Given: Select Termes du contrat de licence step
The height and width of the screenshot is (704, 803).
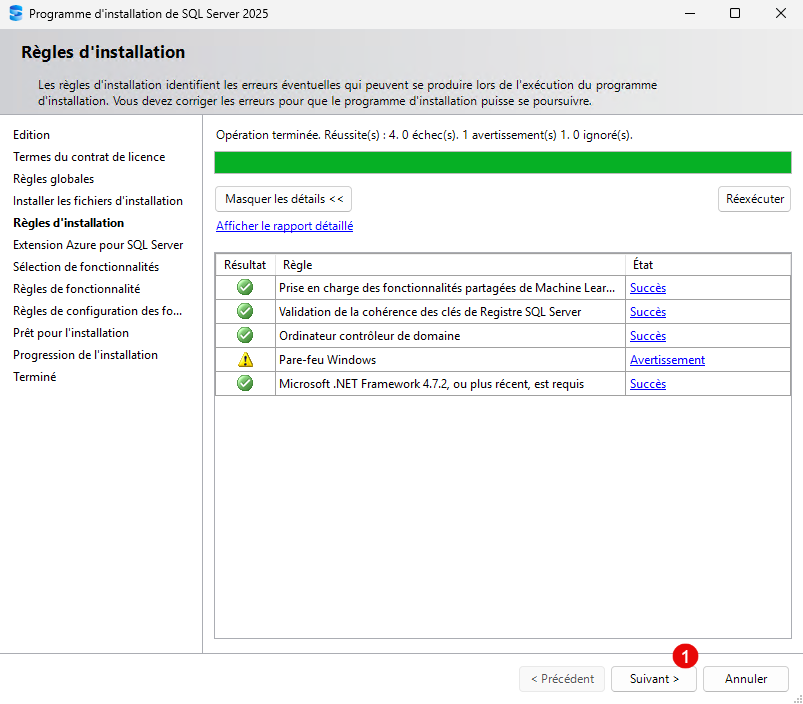Looking at the screenshot, I should (89, 157).
